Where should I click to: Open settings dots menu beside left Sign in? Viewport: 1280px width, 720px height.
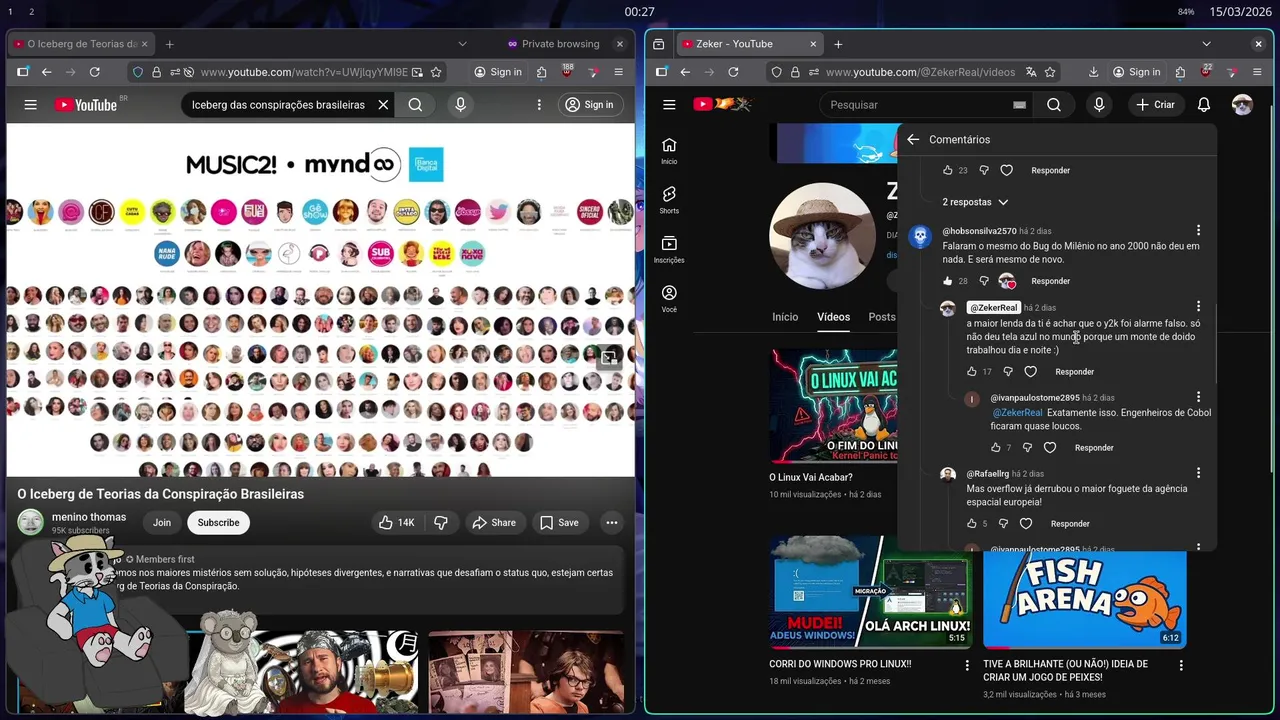point(539,105)
